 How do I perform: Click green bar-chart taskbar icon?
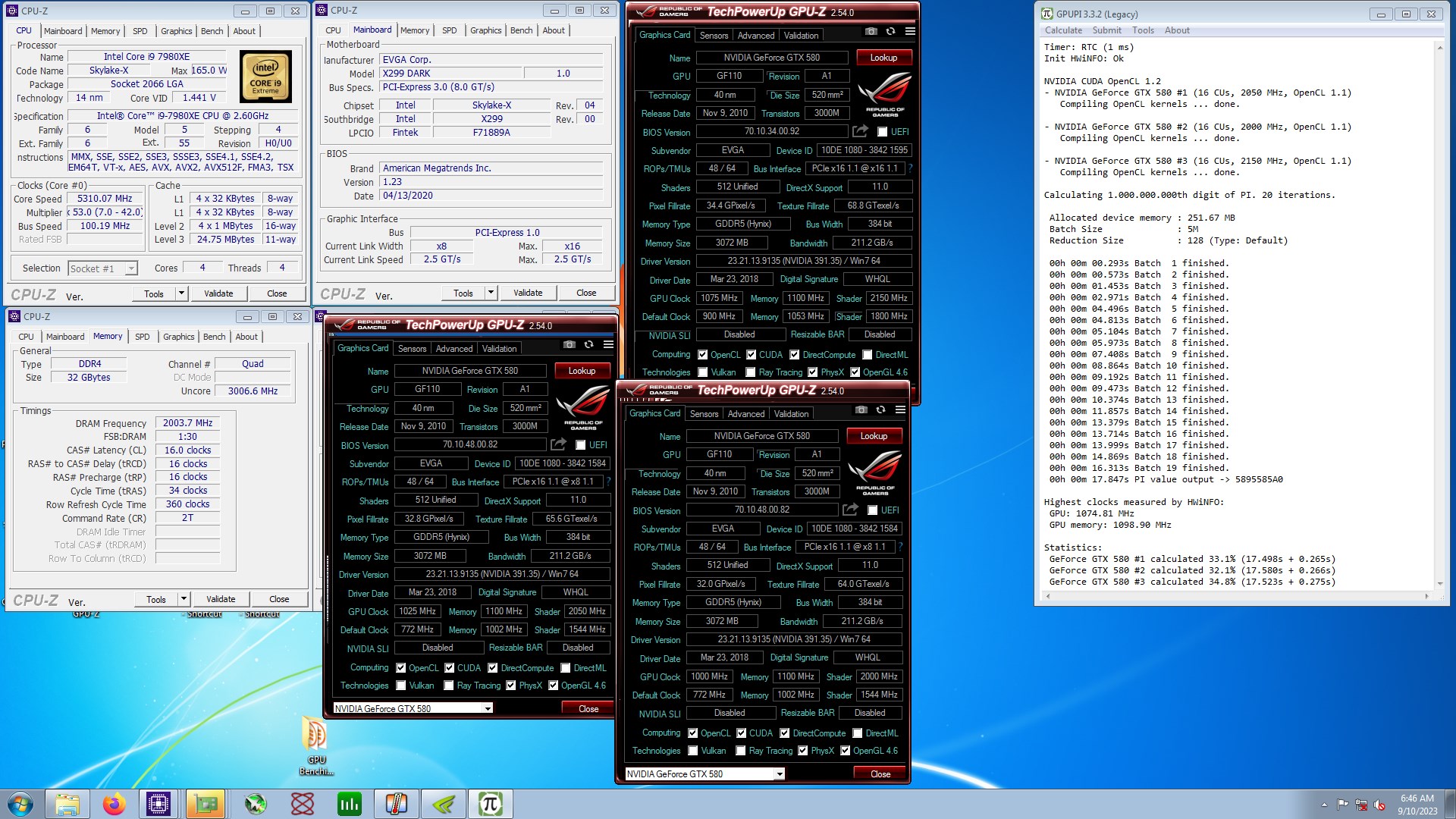[350, 804]
